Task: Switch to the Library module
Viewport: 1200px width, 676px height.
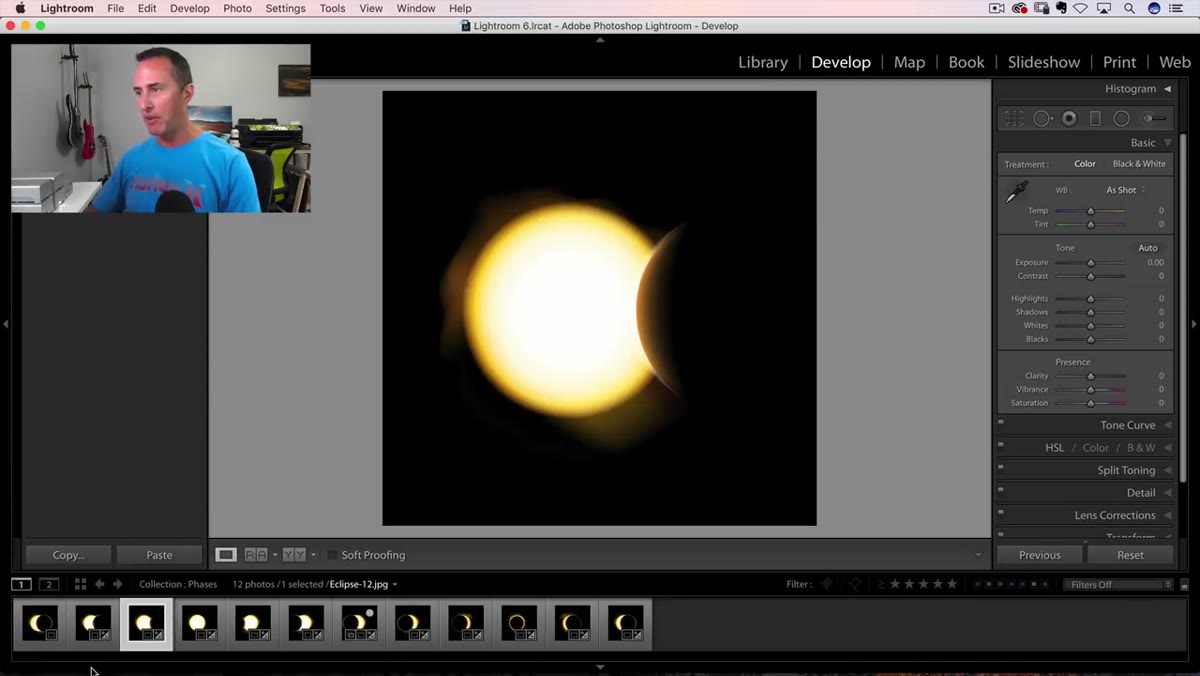Action: (x=763, y=62)
